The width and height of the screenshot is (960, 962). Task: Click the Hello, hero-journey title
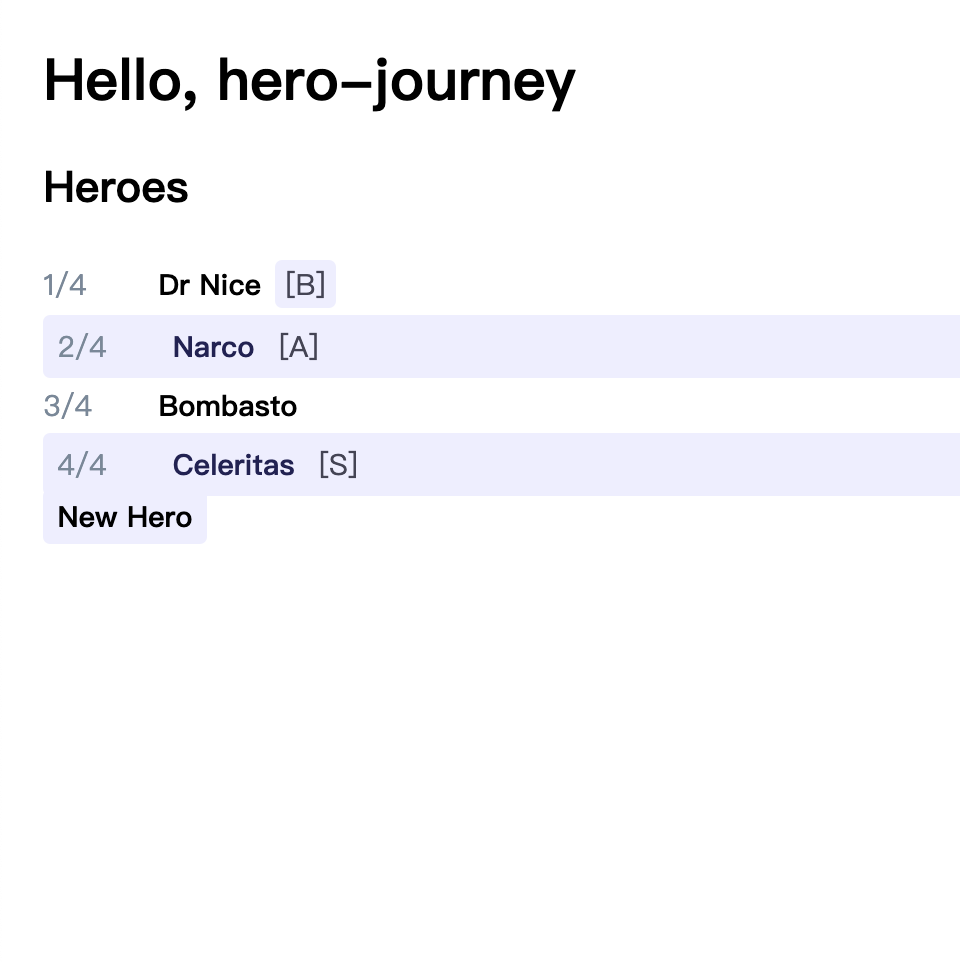[310, 82]
